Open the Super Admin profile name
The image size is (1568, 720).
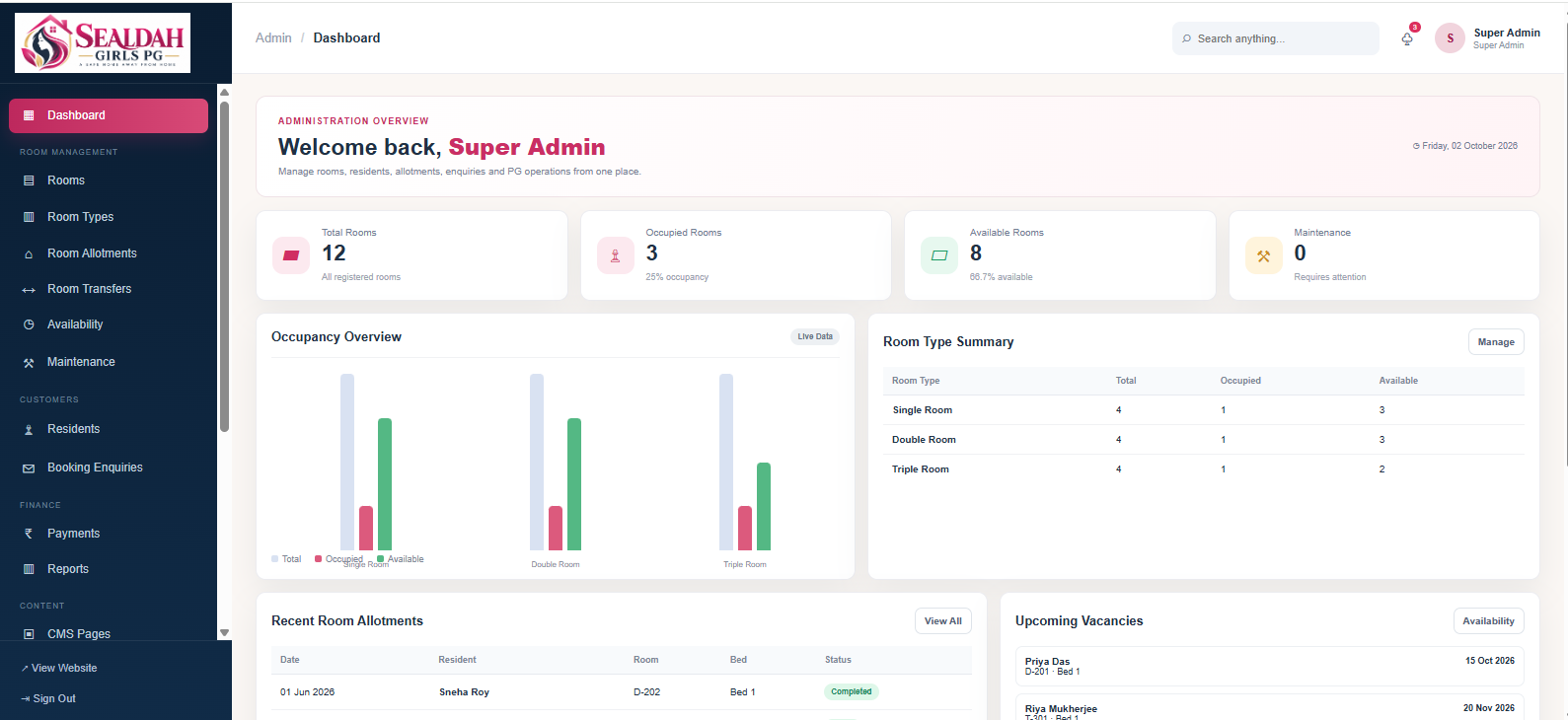tap(1507, 33)
